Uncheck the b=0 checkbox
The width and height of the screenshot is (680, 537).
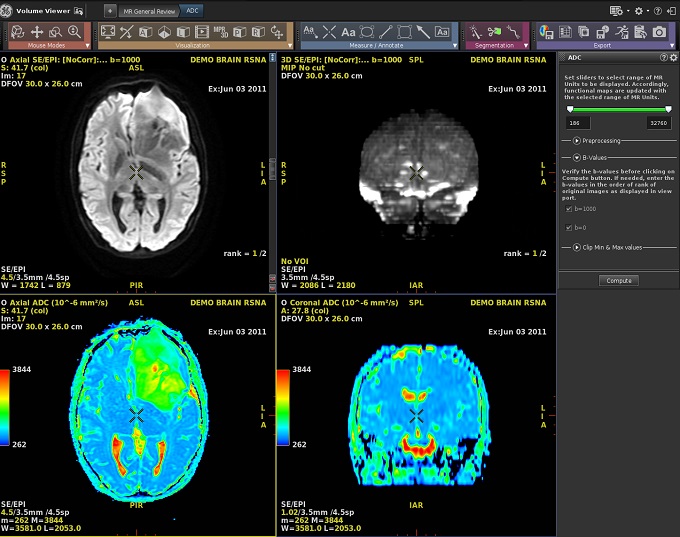[569, 228]
